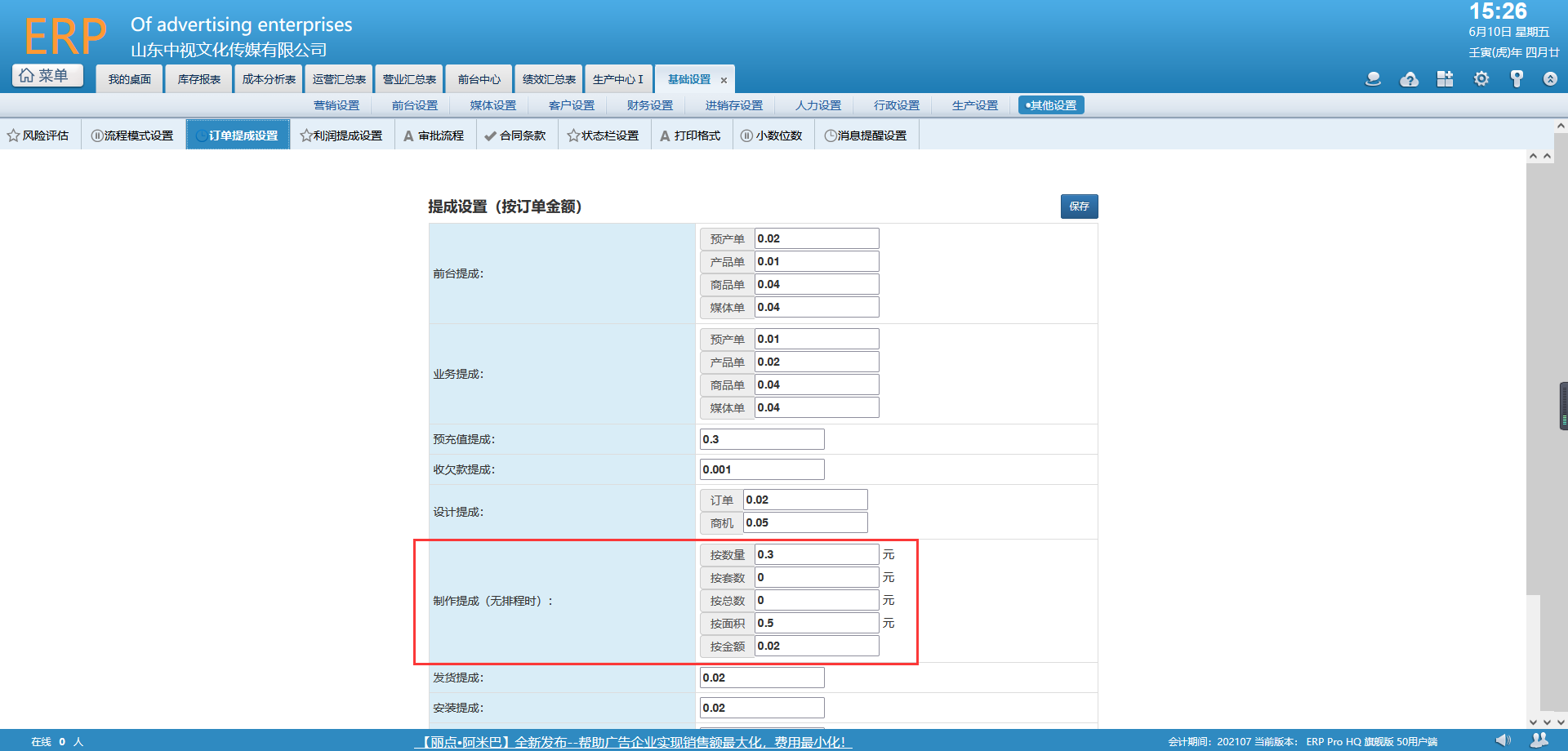Image resolution: width=1568 pixels, height=751 pixels.
Task: Open the 菜单 home menu button
Action: 47,76
